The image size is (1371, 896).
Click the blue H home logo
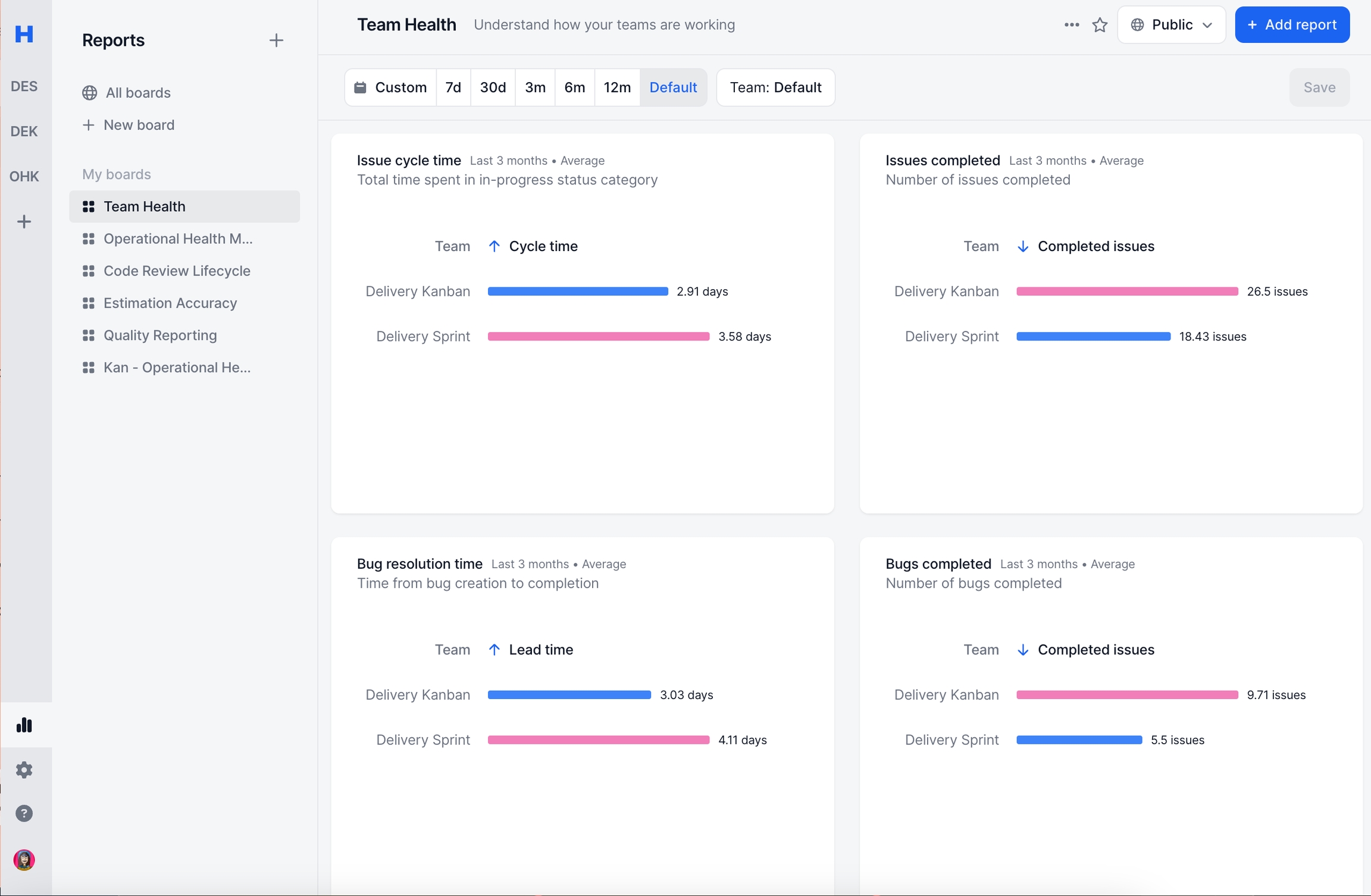coord(24,34)
